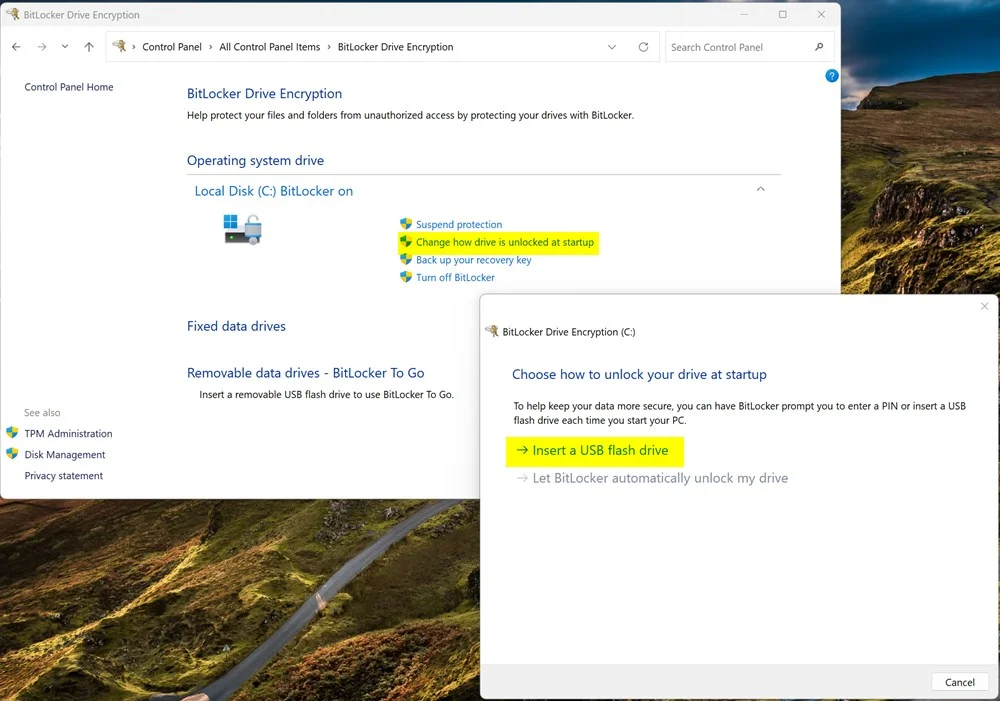This screenshot has height=701, width=1000.
Task: Minimize the BitLocker Drive Encryption window
Action: pos(744,15)
